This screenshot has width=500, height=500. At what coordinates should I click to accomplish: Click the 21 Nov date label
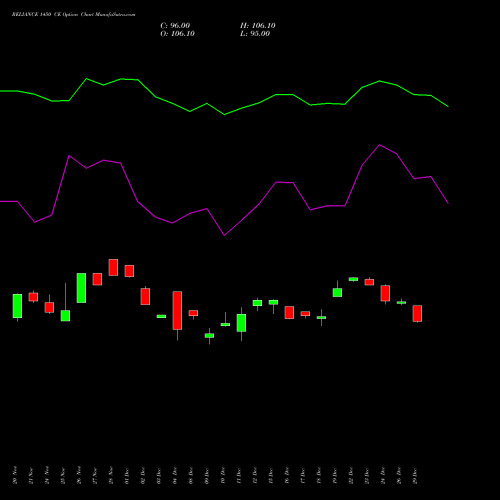[x=31, y=475]
